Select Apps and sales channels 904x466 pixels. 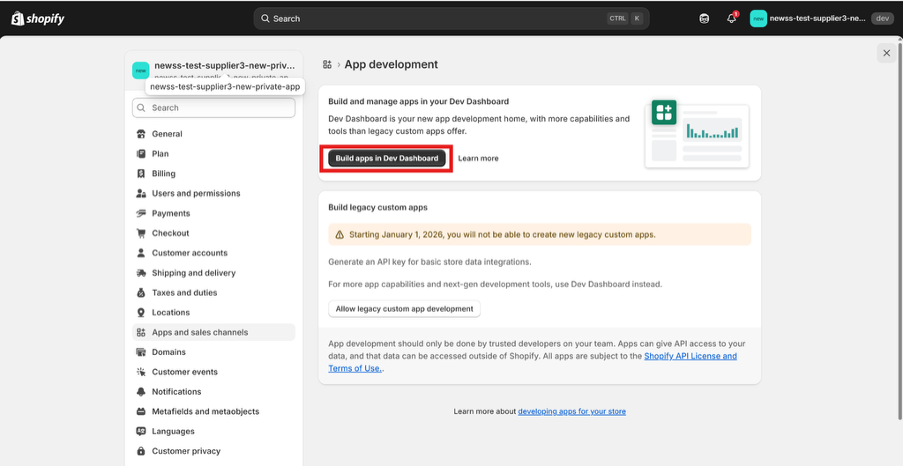click(199, 332)
